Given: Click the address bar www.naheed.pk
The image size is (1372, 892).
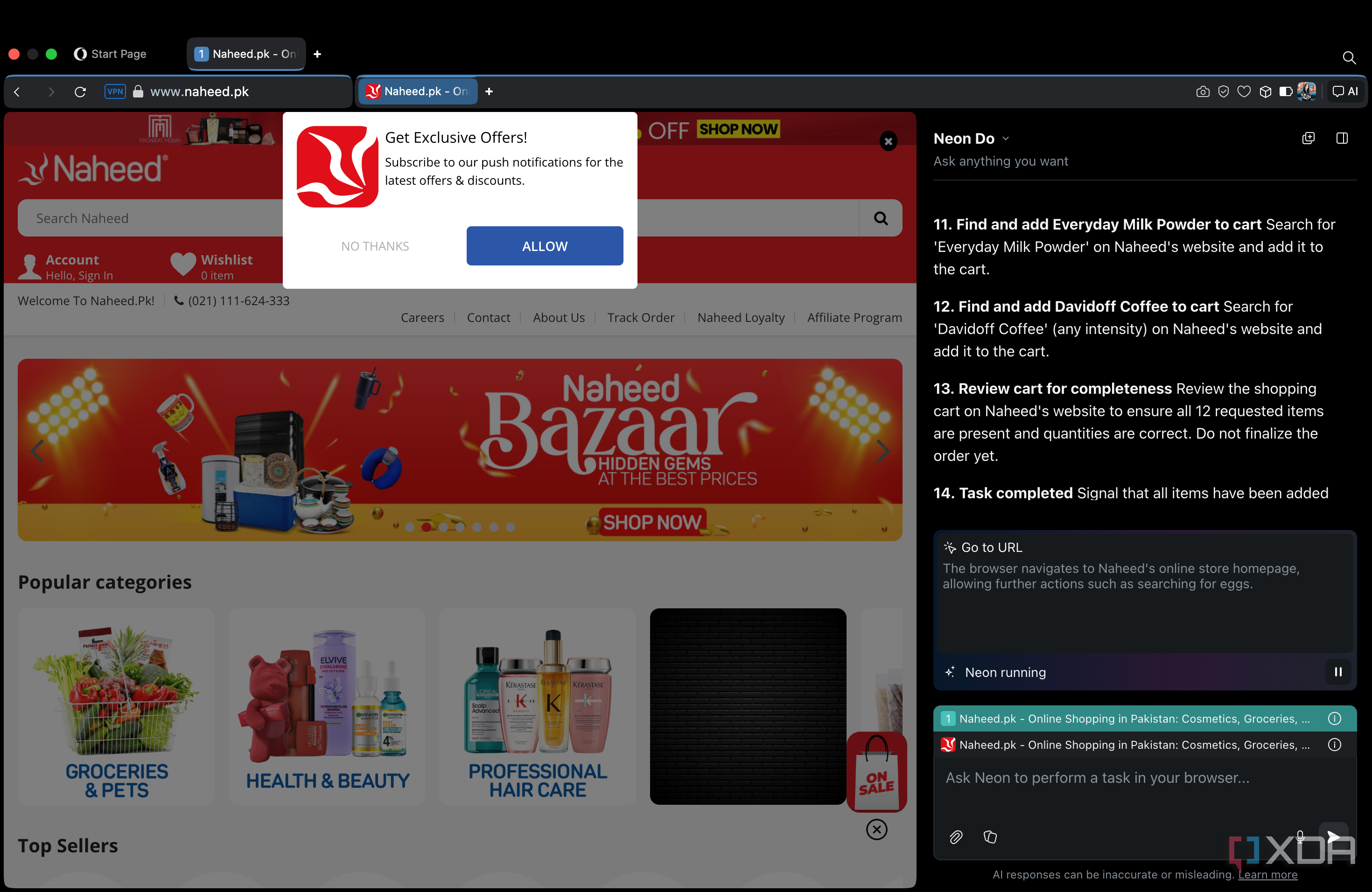Looking at the screenshot, I should point(199,91).
